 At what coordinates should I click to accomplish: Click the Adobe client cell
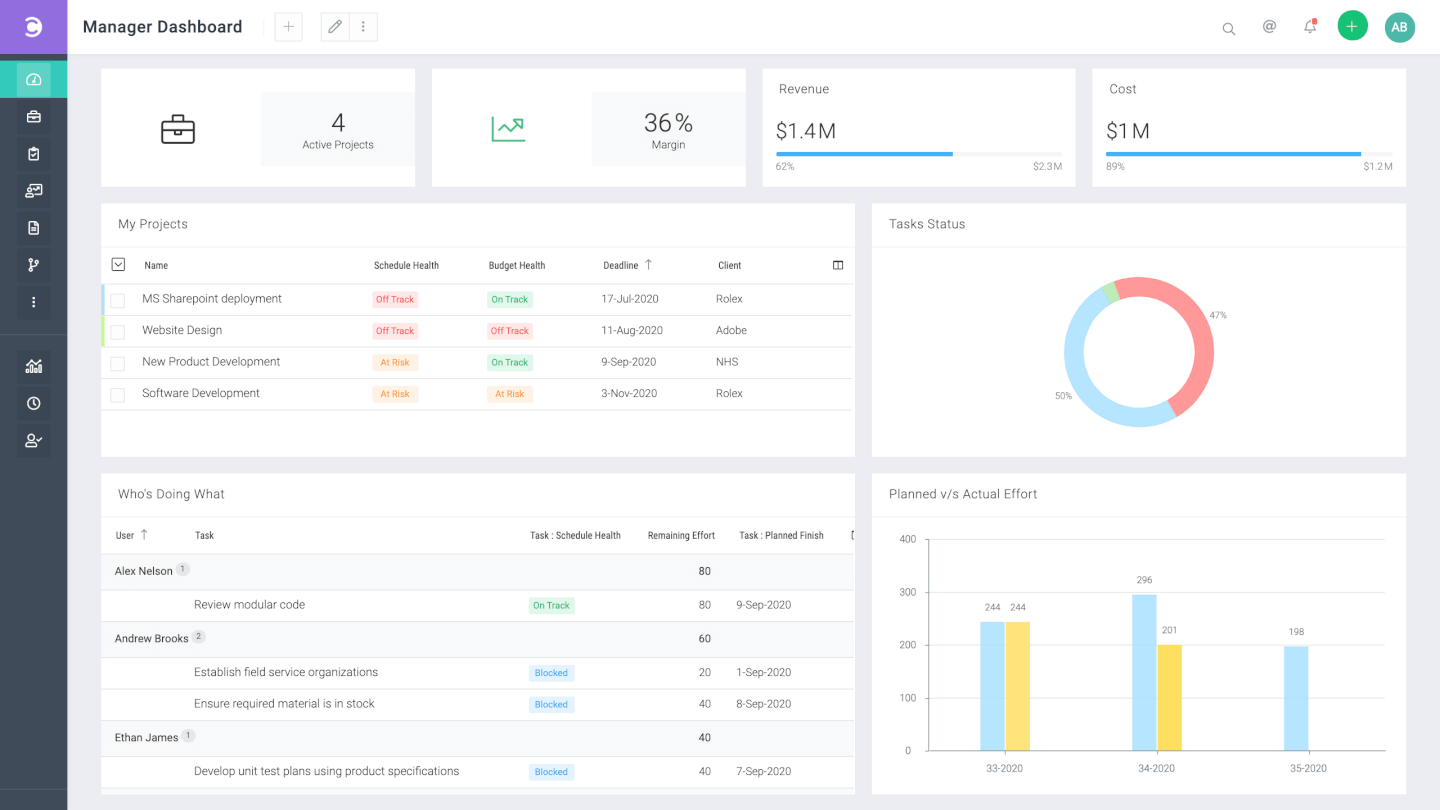[731, 330]
